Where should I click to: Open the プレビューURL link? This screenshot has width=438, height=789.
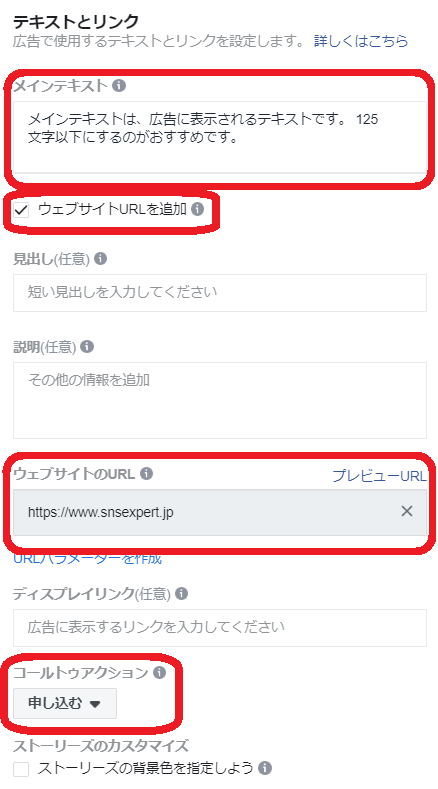click(380, 476)
